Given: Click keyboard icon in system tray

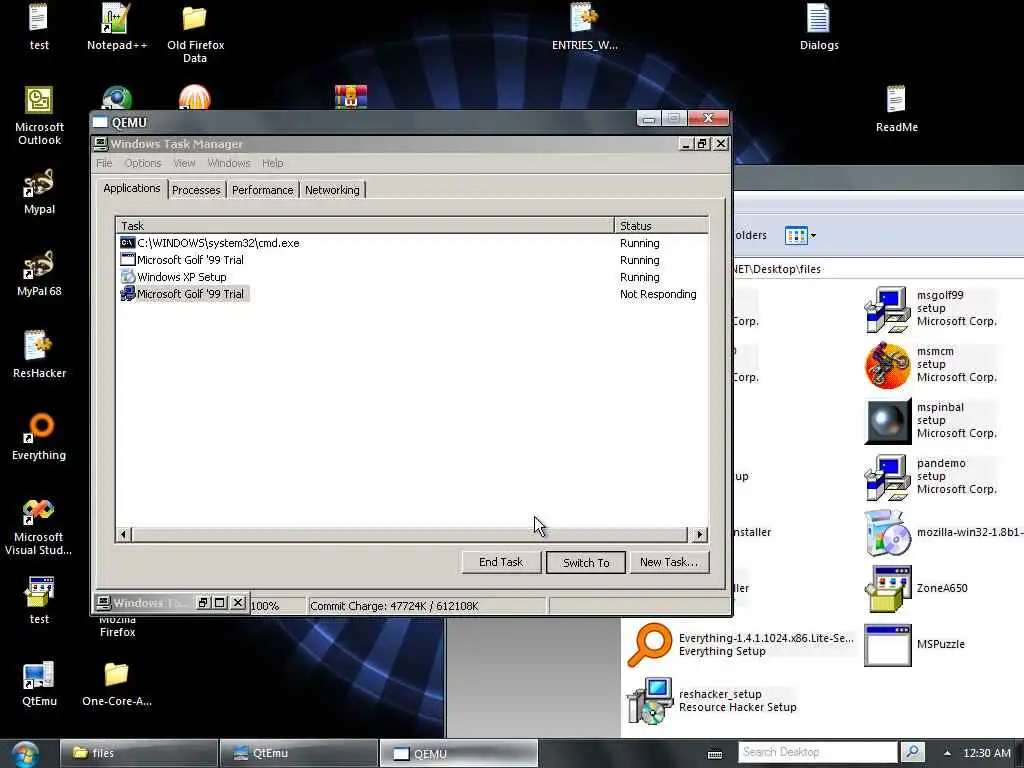Looking at the screenshot, I should click(715, 754).
